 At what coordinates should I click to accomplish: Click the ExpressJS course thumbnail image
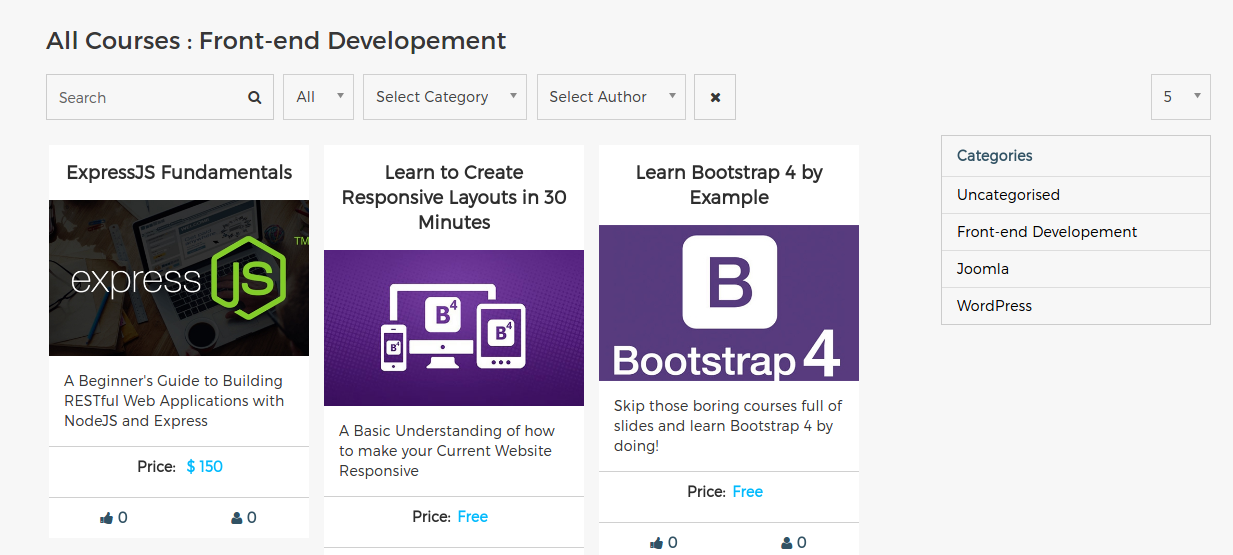[x=179, y=278]
